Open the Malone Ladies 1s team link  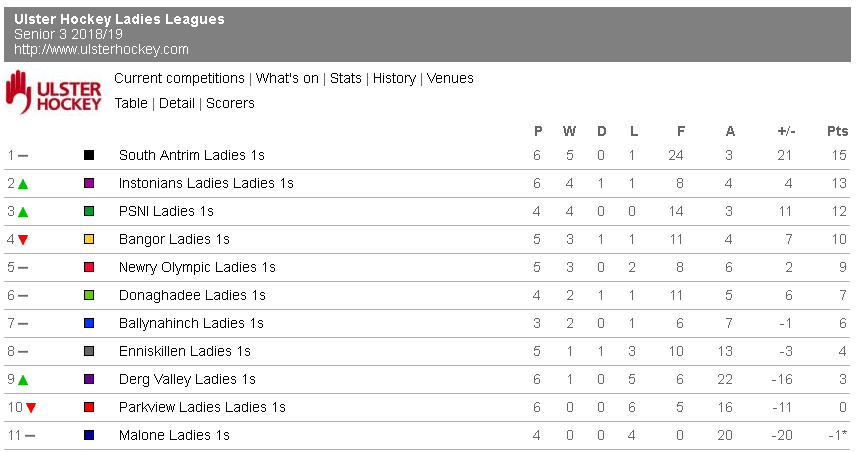click(x=174, y=435)
